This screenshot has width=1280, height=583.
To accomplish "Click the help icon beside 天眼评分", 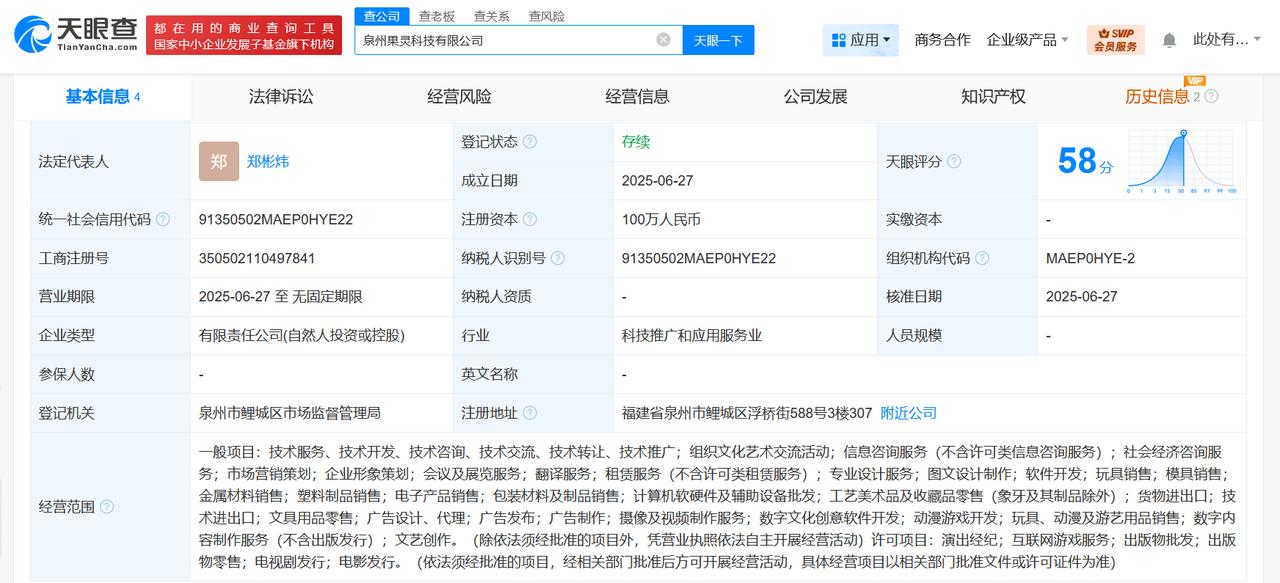I will point(954,161).
